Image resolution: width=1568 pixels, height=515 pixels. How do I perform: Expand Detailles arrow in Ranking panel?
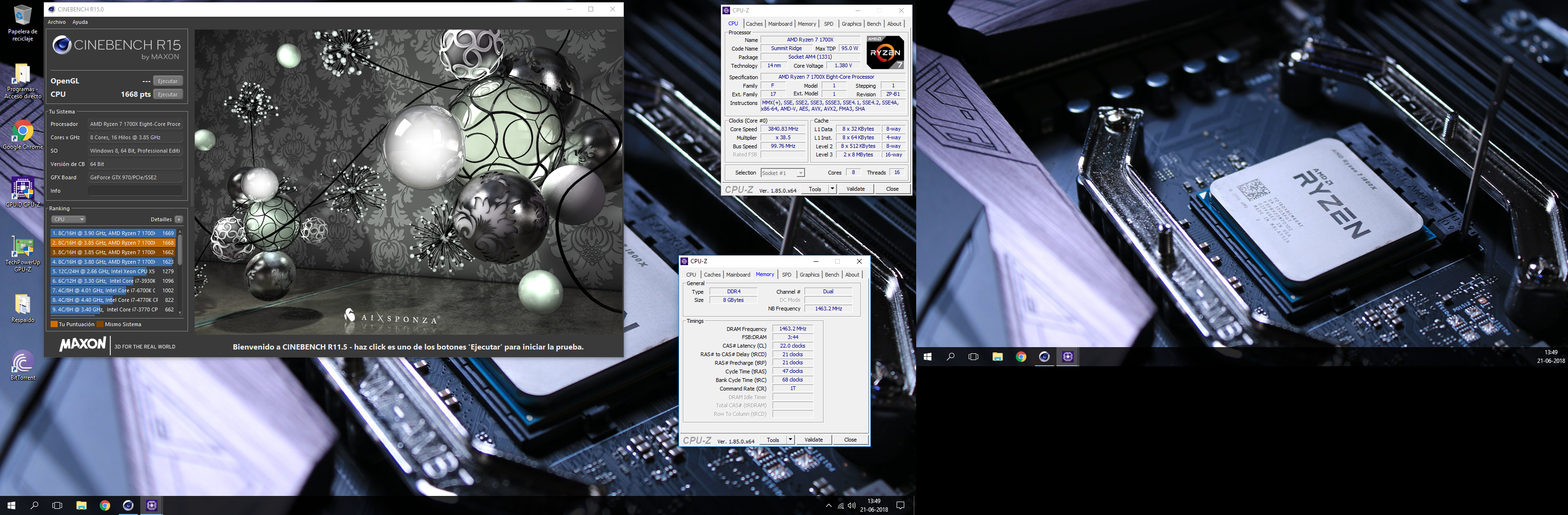pos(179,219)
